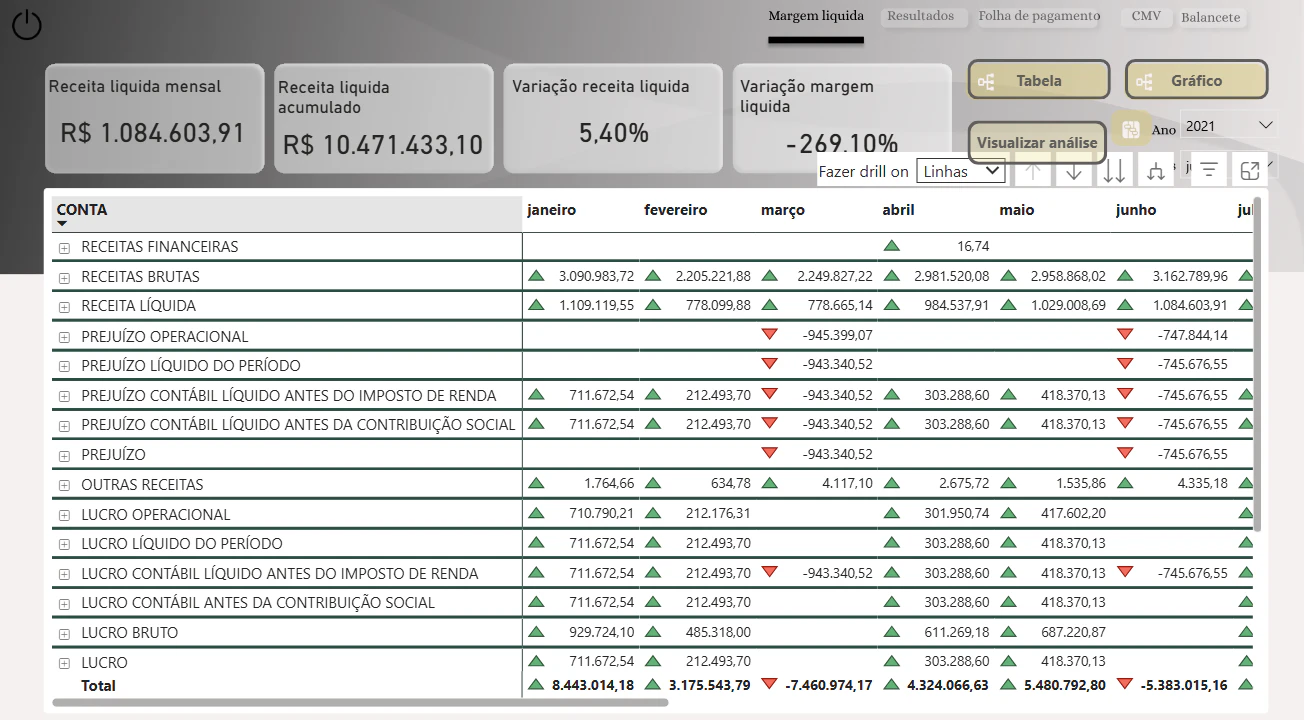Expand all down one level fork icon

[1156, 171]
